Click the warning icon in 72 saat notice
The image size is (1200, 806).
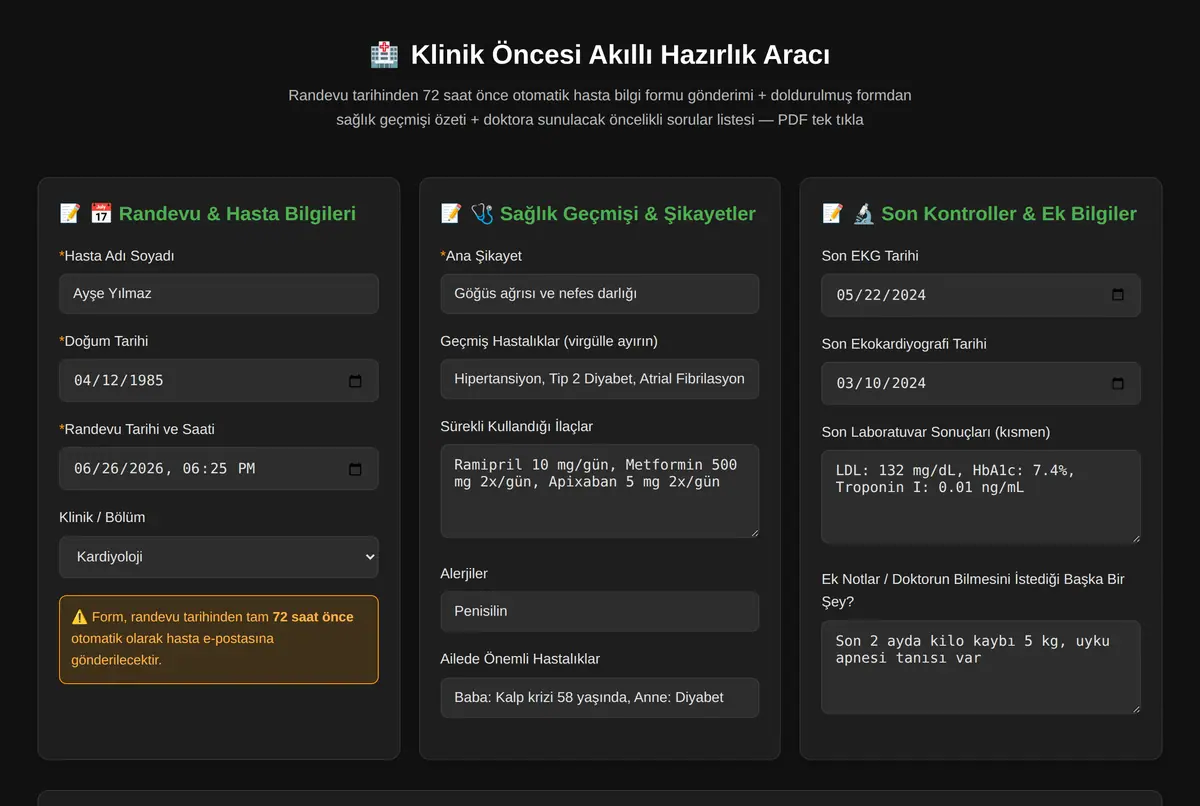[79, 617]
